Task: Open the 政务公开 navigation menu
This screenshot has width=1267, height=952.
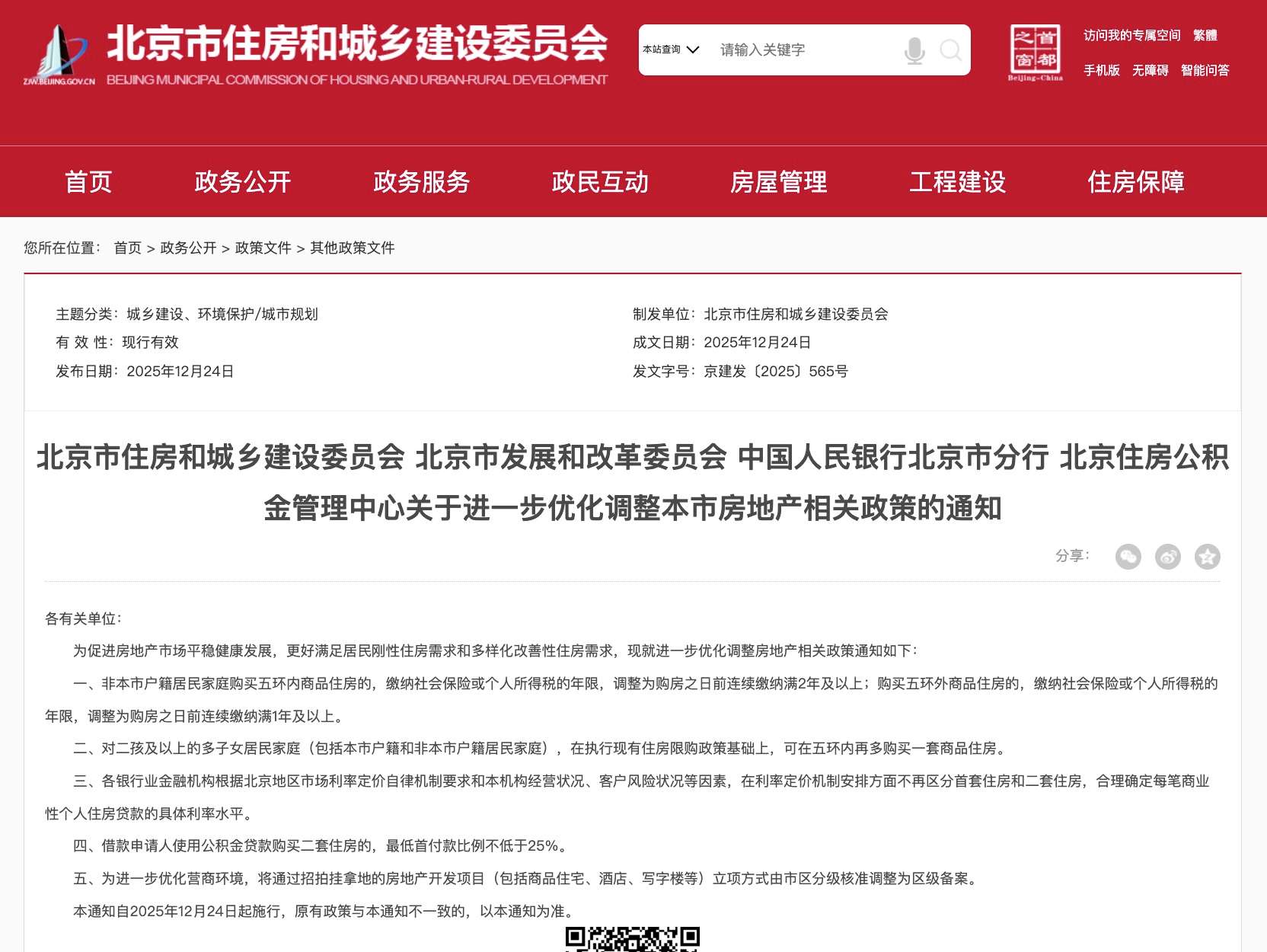Action: 243,182
